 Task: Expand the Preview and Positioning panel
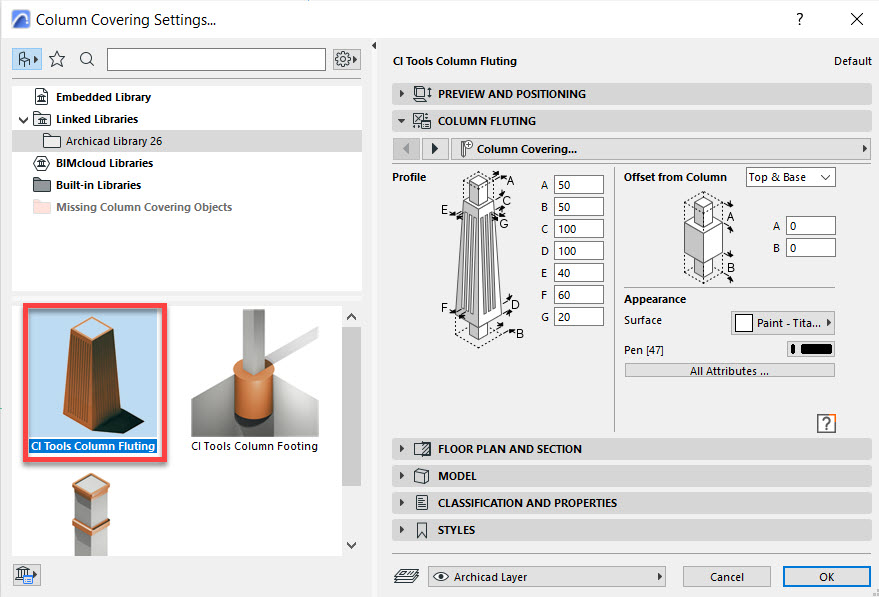click(x=401, y=94)
